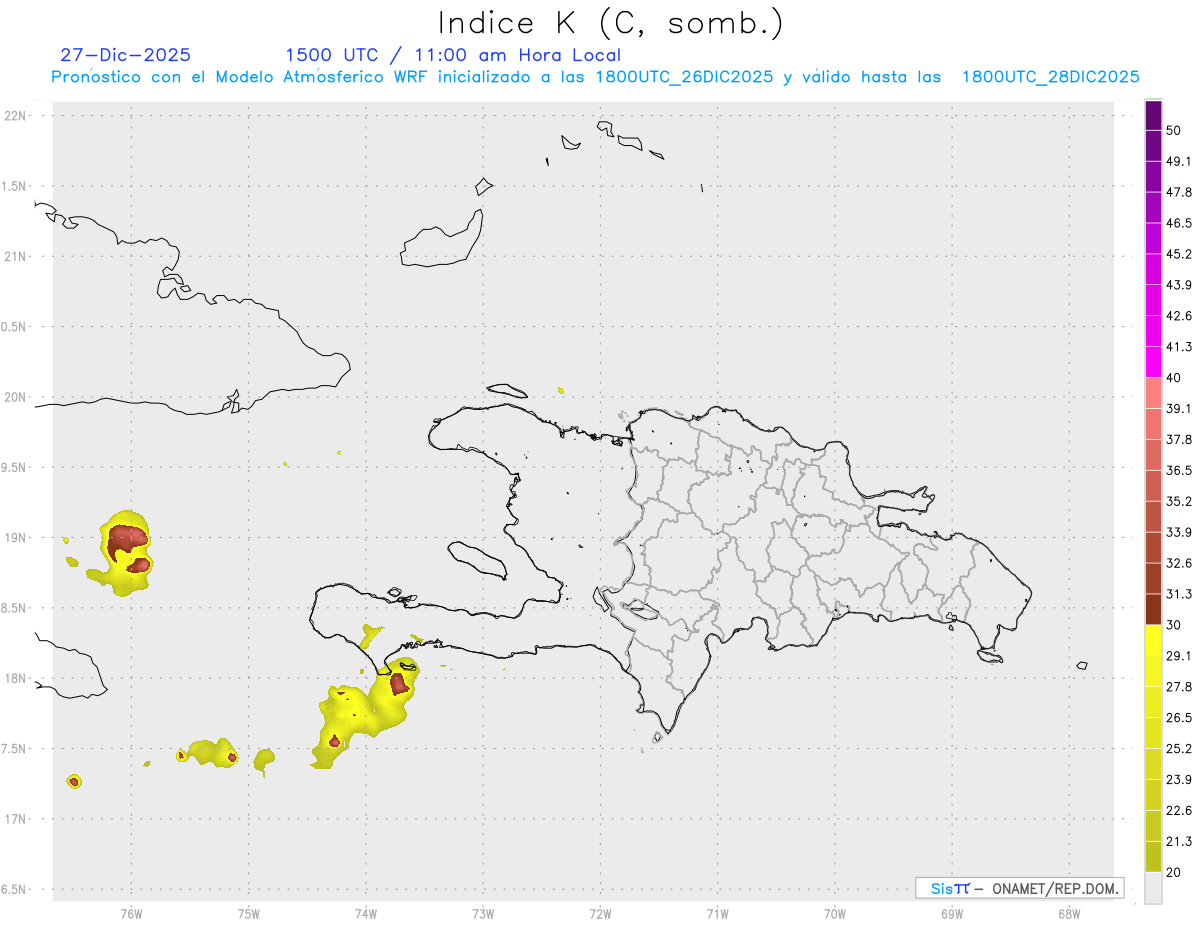Image resolution: width=1200 pixels, height=927 pixels.
Task: Click the '41.3' color scale value
Action: [x=1179, y=347]
